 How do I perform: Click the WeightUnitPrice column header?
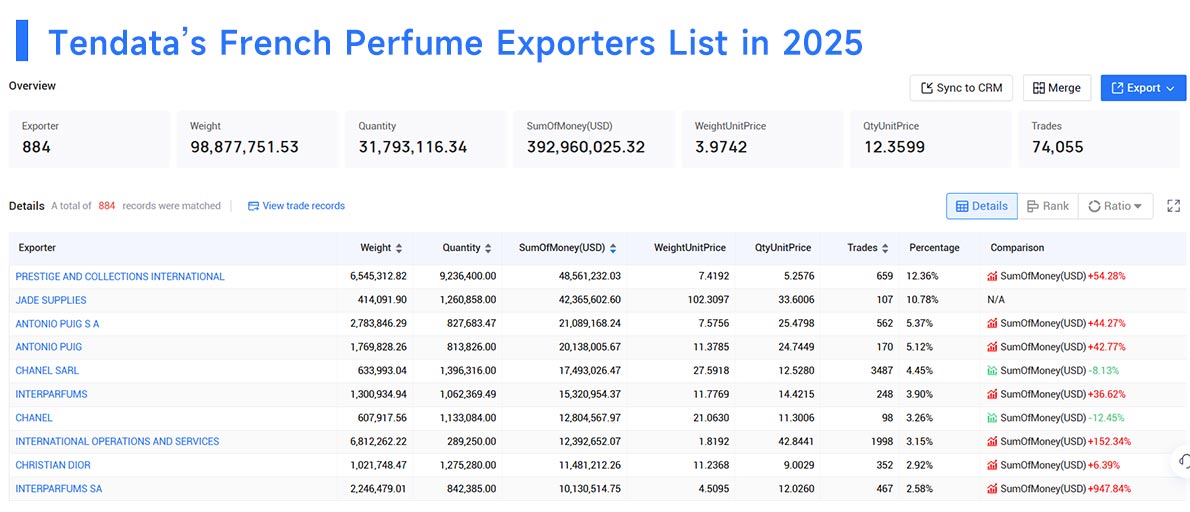coord(690,248)
